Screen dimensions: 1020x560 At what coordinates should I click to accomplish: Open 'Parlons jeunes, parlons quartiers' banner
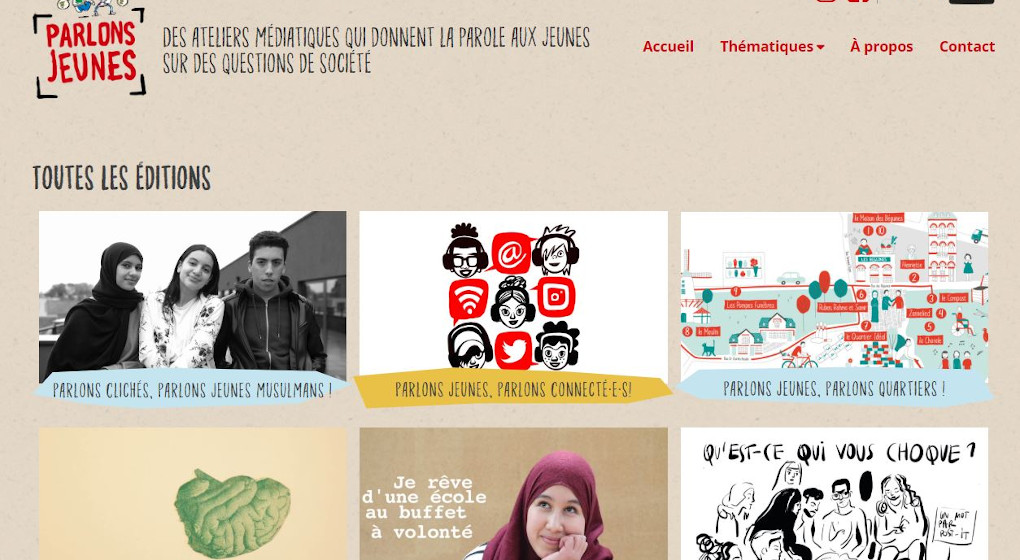834,388
